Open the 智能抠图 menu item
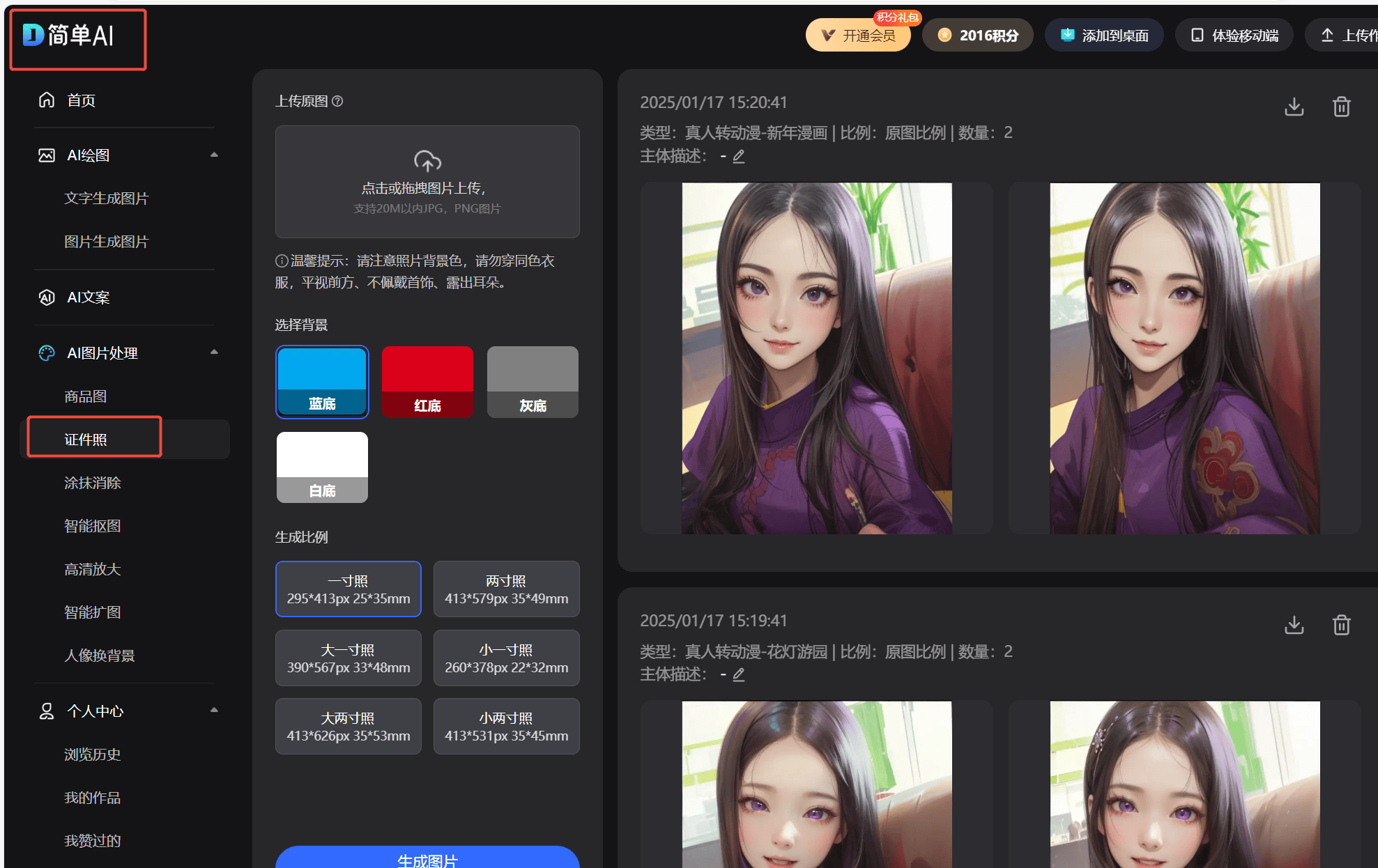This screenshot has width=1378, height=868. click(x=93, y=526)
